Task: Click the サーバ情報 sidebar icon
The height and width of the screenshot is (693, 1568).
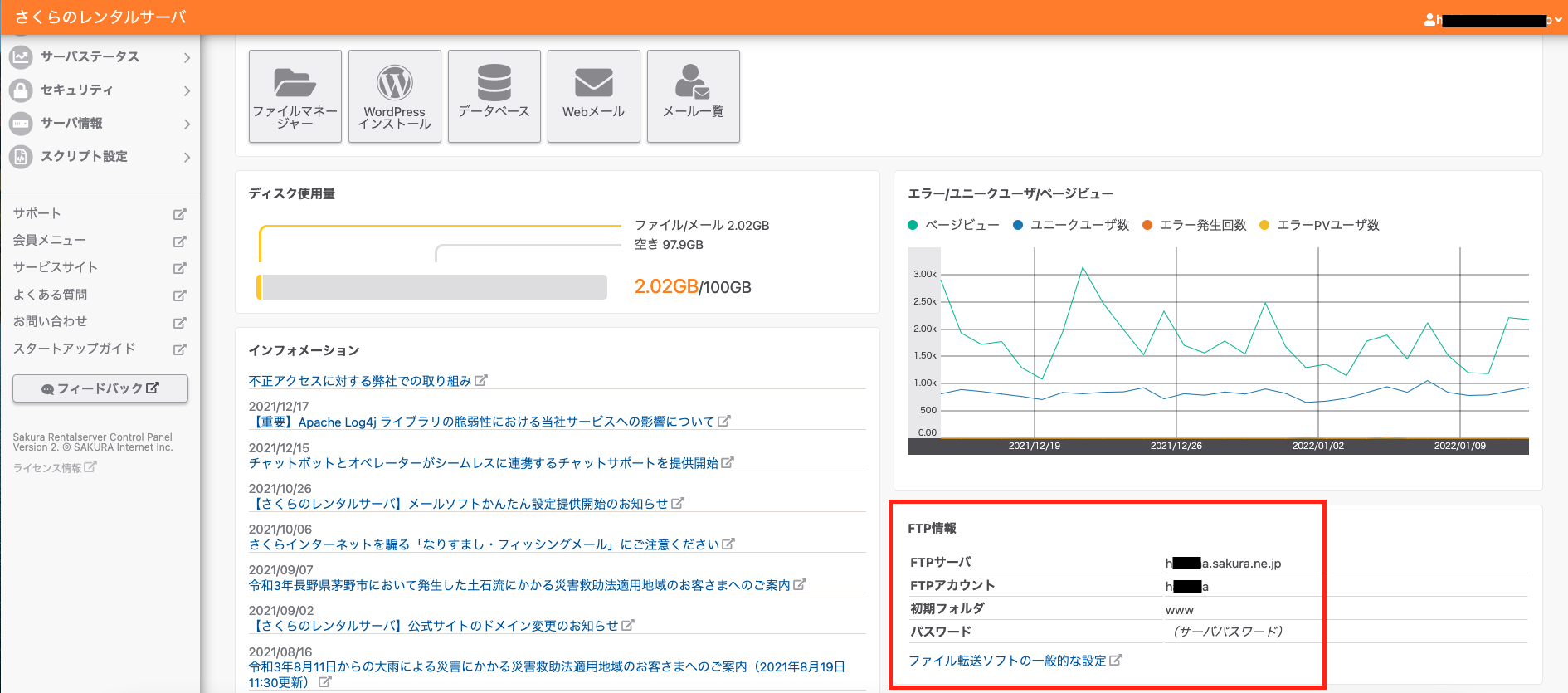Action: 21,123
